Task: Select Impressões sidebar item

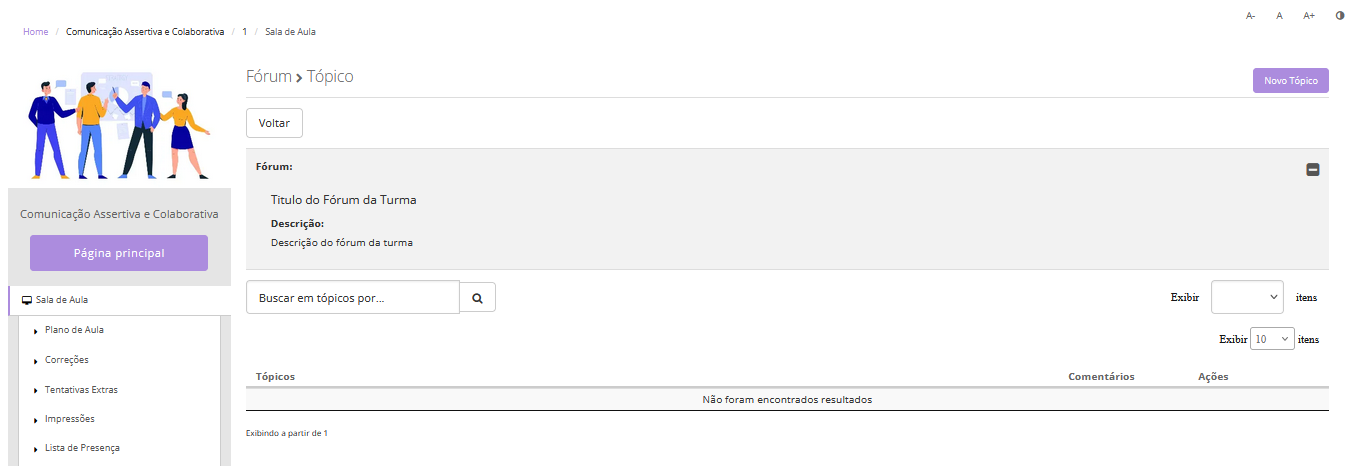Action: tap(70, 419)
